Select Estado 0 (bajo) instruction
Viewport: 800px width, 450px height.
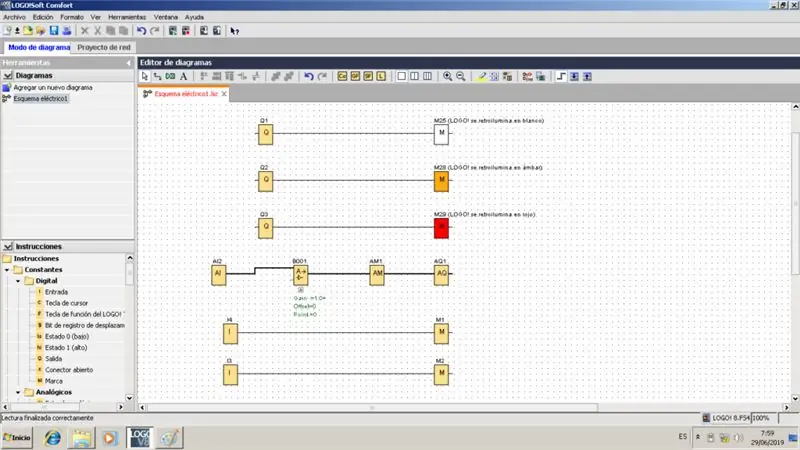[67, 337]
